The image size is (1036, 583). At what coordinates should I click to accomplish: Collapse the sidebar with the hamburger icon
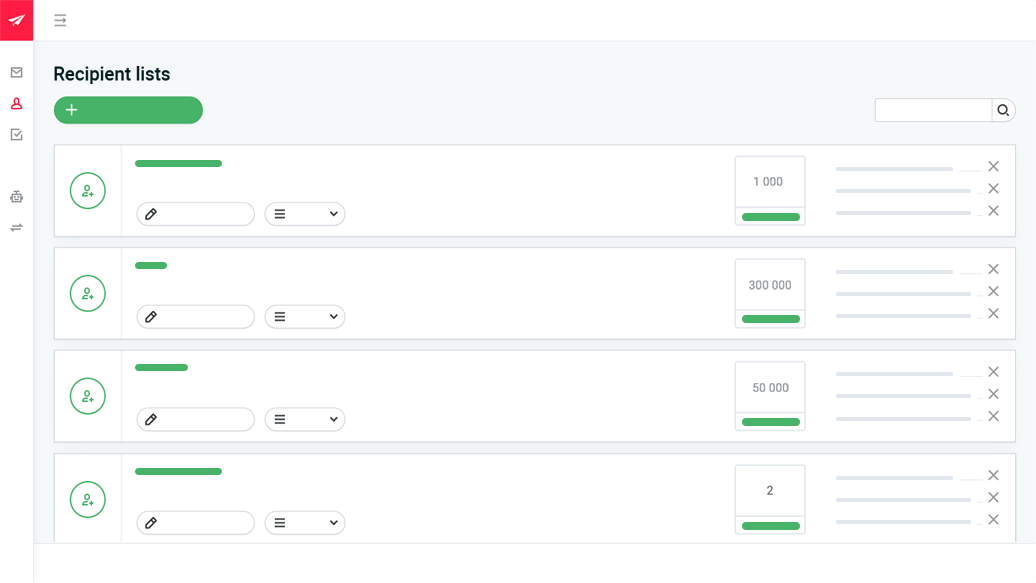pos(60,20)
